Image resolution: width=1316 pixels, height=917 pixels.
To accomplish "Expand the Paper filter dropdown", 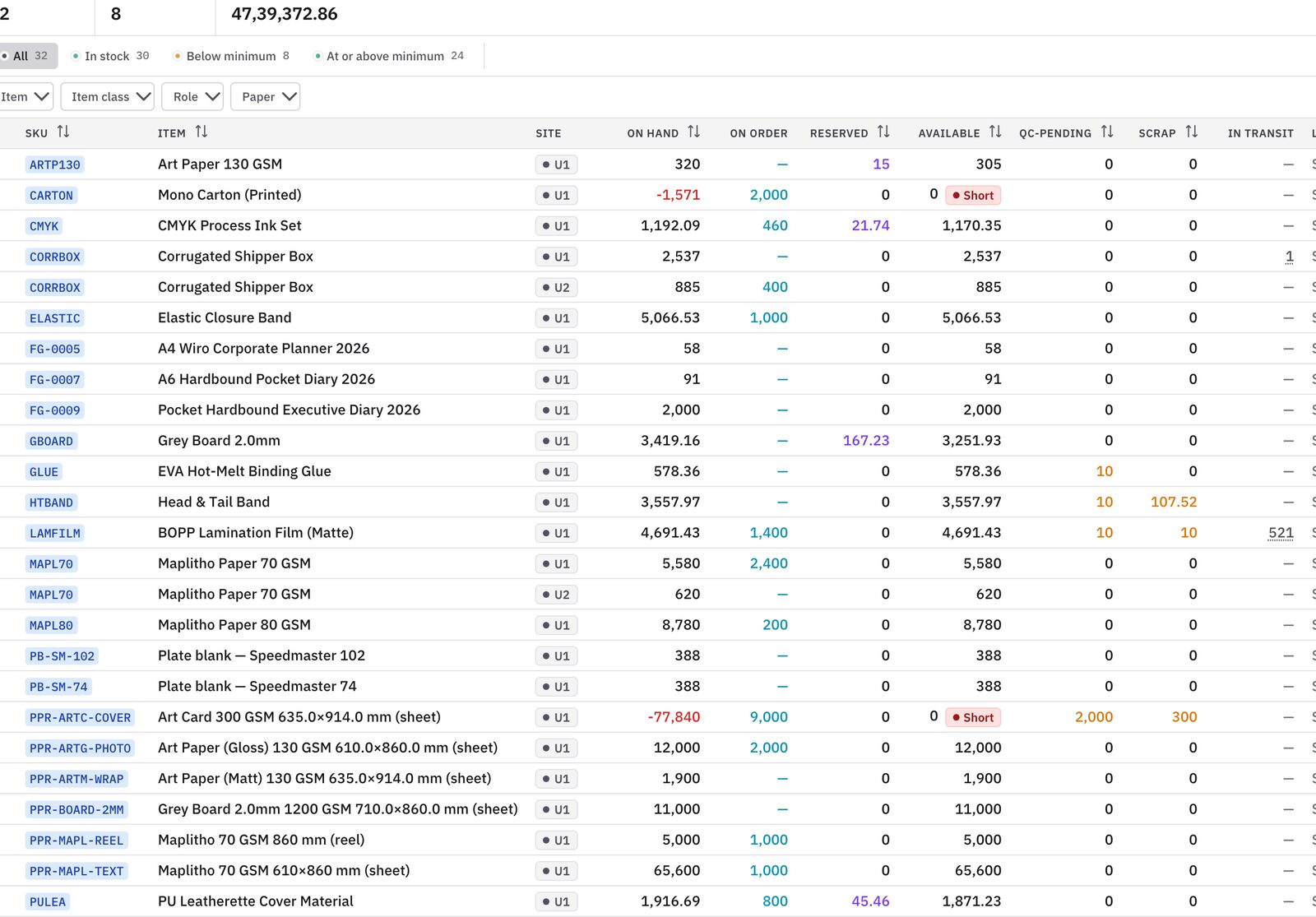I will 266,97.
